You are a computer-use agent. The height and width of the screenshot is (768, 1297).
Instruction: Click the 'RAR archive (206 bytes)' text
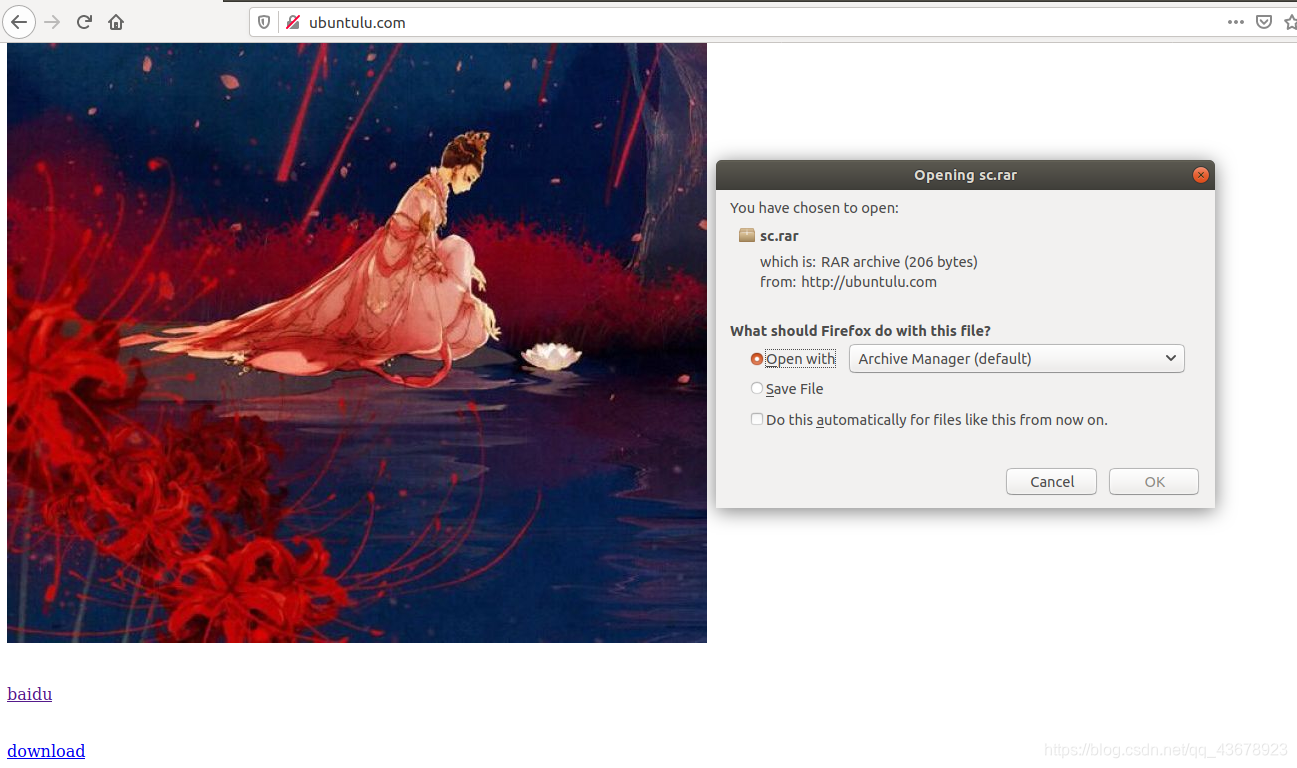[899, 262]
